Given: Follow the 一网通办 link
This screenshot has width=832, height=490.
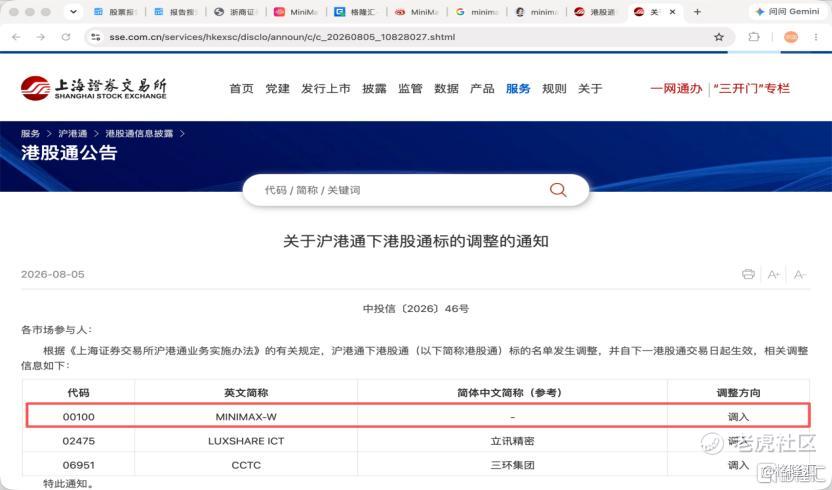Looking at the screenshot, I should 677,89.
